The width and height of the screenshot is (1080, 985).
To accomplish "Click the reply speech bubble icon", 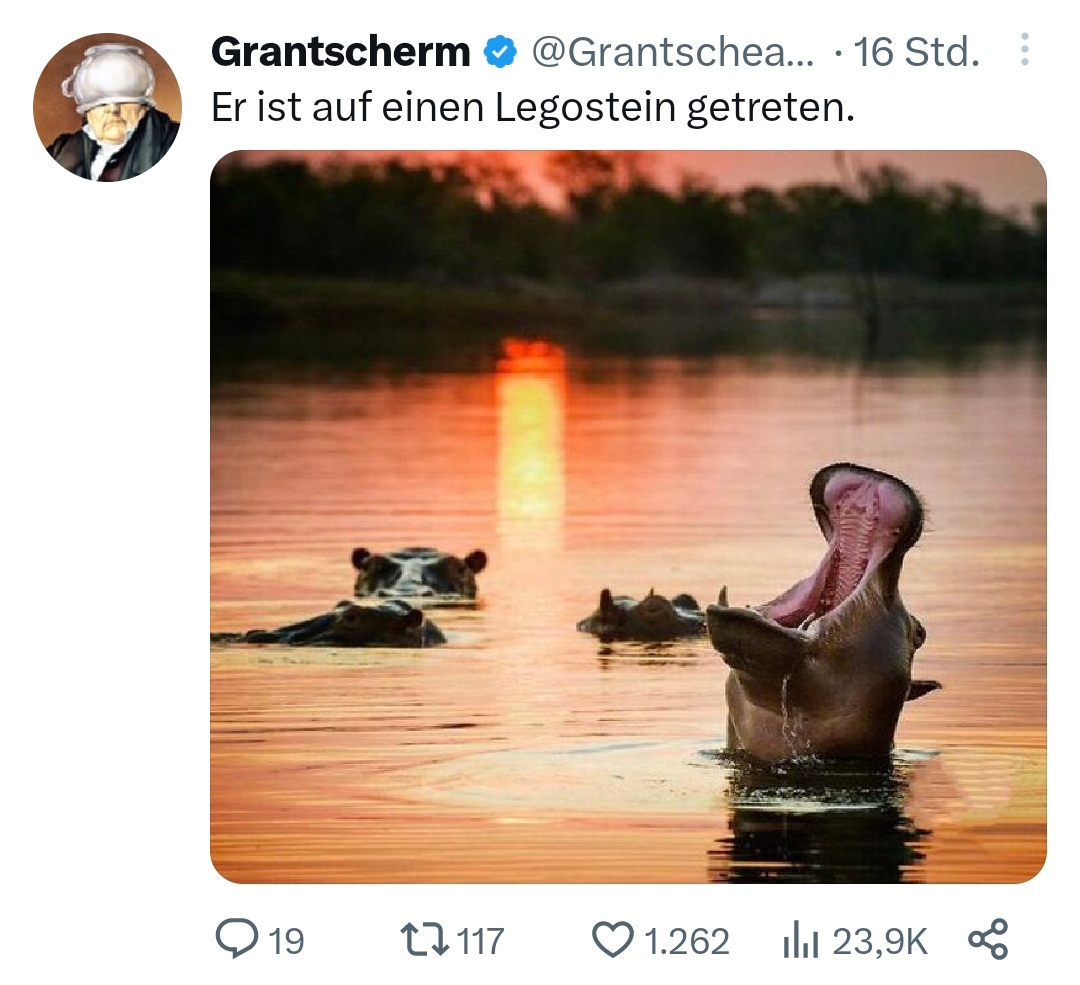I will tap(236, 940).
